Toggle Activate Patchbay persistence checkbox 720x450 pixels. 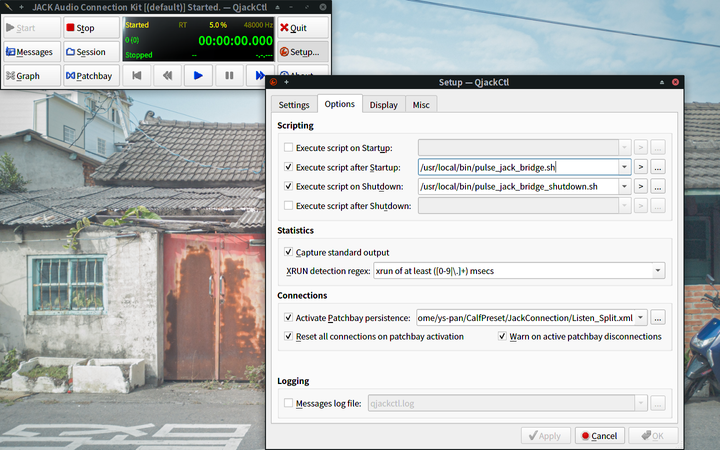[288, 317]
